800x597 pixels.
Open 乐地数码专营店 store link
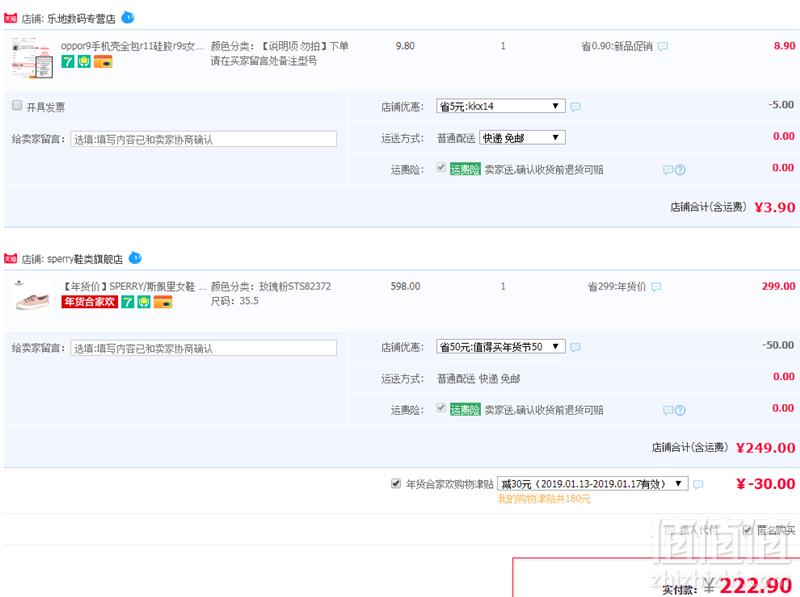(81, 19)
